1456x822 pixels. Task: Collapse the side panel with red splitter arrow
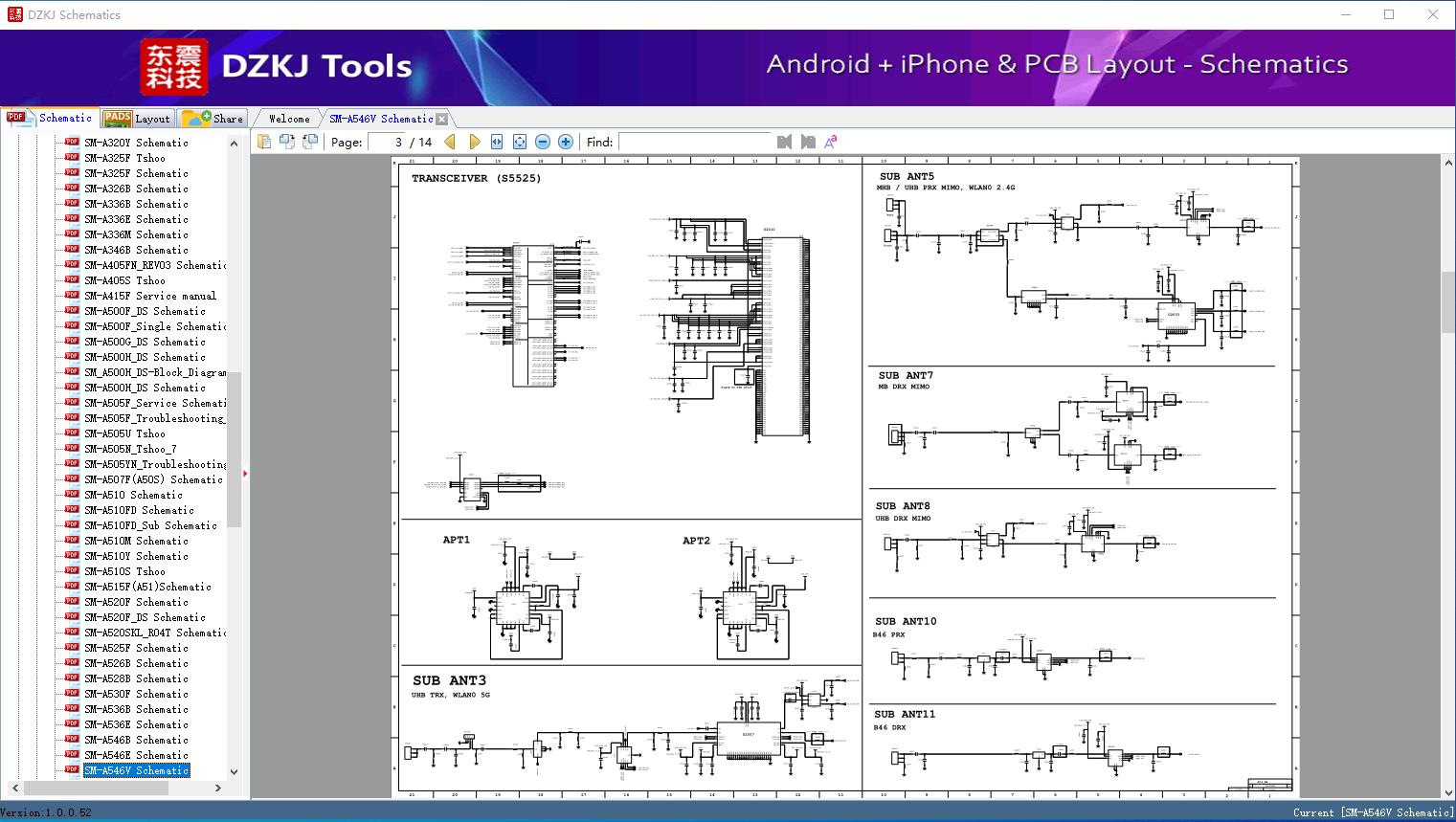[245, 473]
